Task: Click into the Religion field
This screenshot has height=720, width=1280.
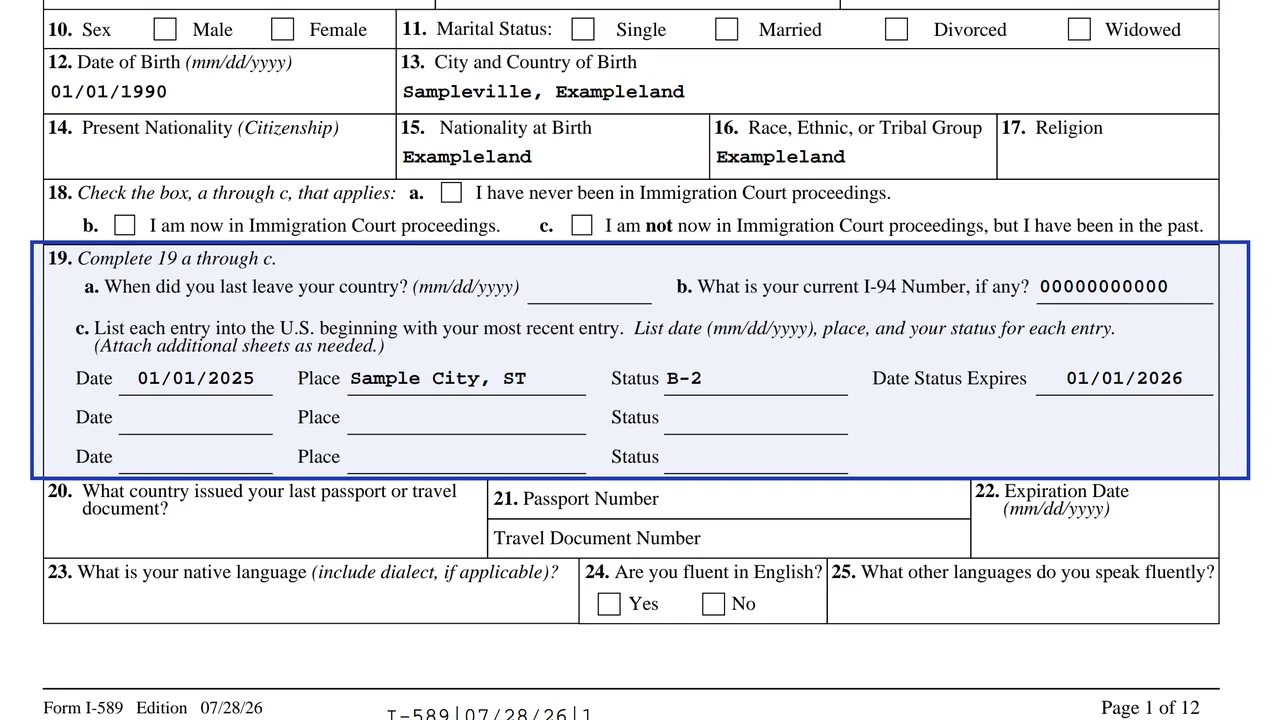Action: pyautogui.click(x=1108, y=158)
